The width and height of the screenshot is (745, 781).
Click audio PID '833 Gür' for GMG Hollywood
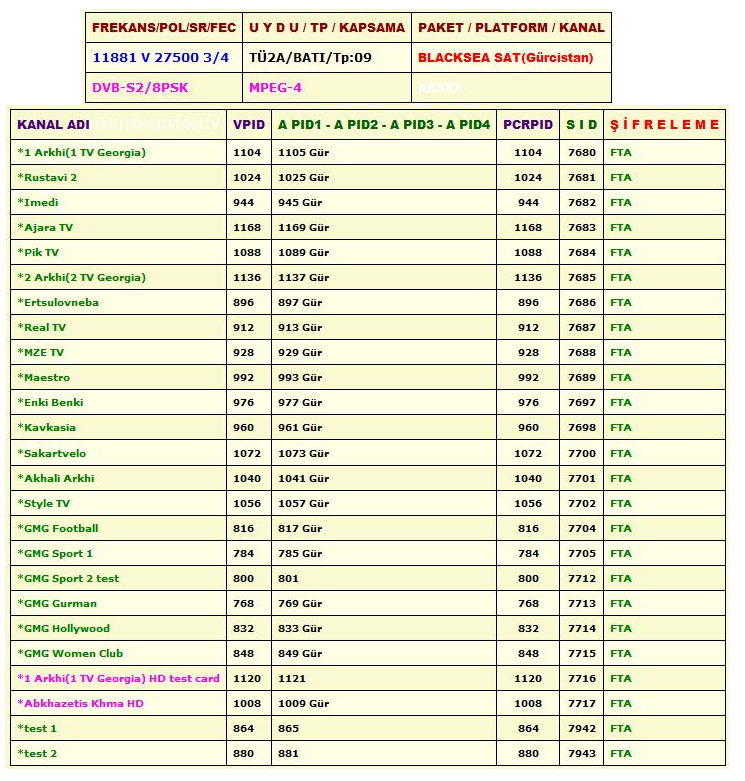(300, 628)
